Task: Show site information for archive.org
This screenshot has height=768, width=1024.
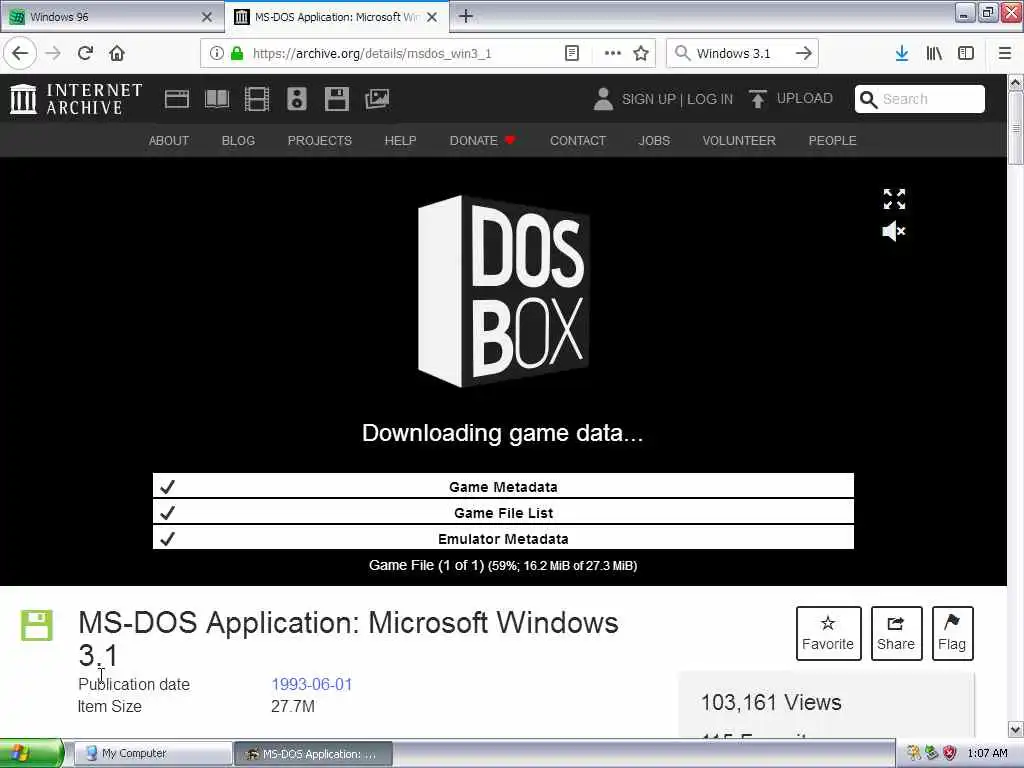Action: (217, 54)
